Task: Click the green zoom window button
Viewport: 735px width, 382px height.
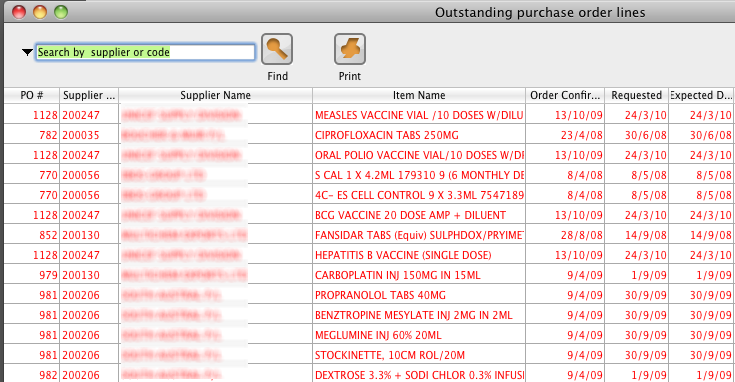Action: 61,12
